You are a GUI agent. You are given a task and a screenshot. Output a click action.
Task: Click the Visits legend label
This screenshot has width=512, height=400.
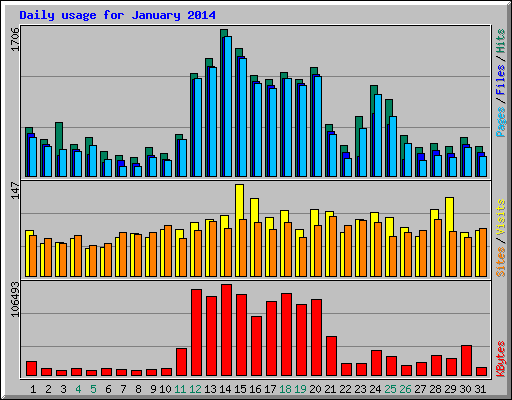501,218
